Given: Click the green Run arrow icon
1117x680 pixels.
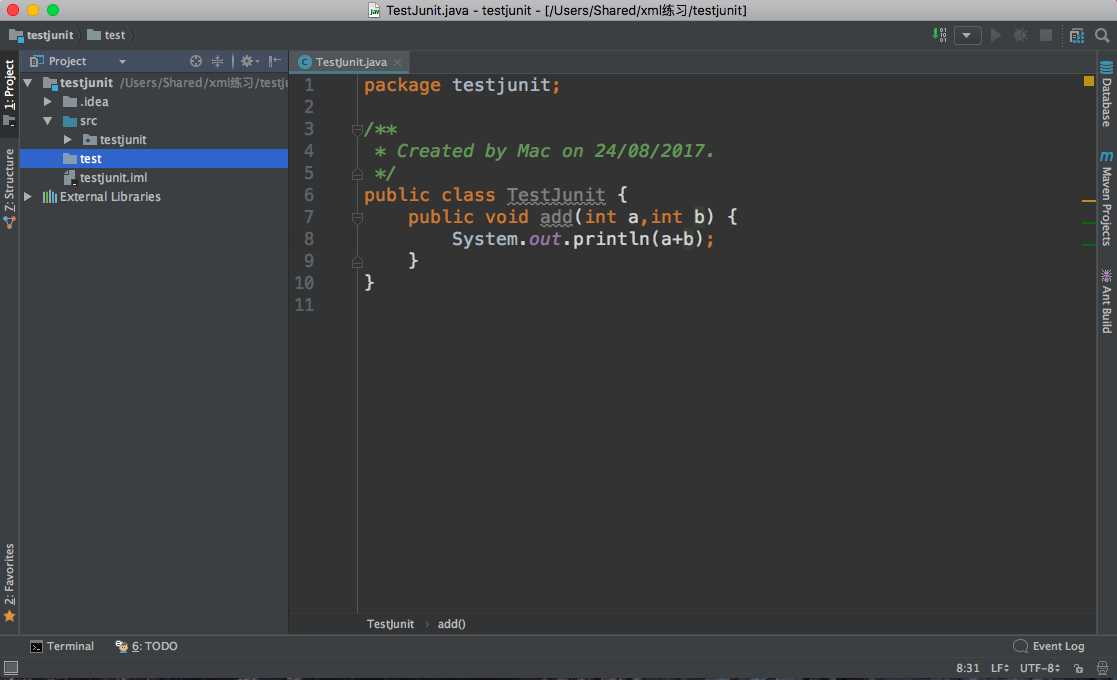Looking at the screenshot, I should 995,35.
